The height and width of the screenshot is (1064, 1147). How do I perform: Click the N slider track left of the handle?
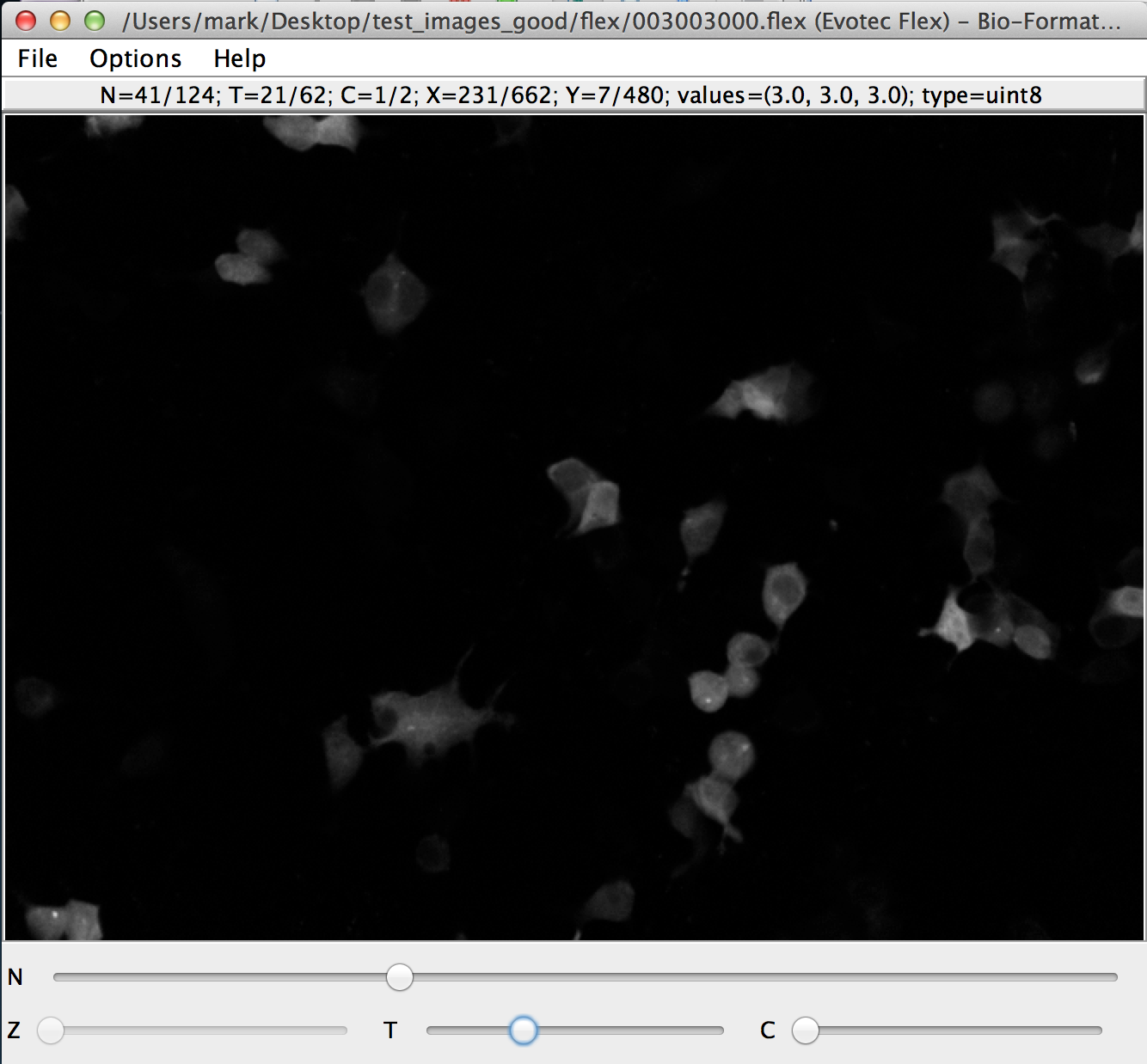pyautogui.click(x=215, y=977)
